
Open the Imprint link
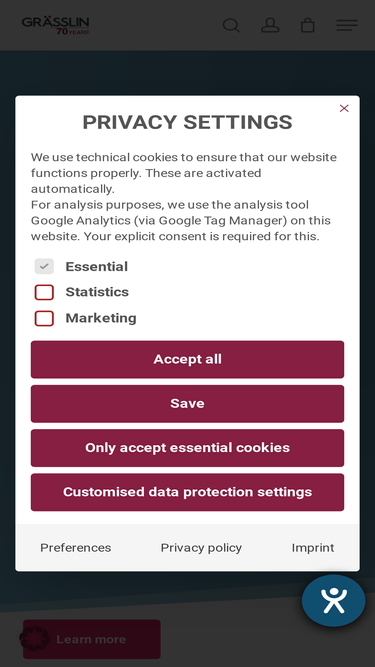pos(313,547)
